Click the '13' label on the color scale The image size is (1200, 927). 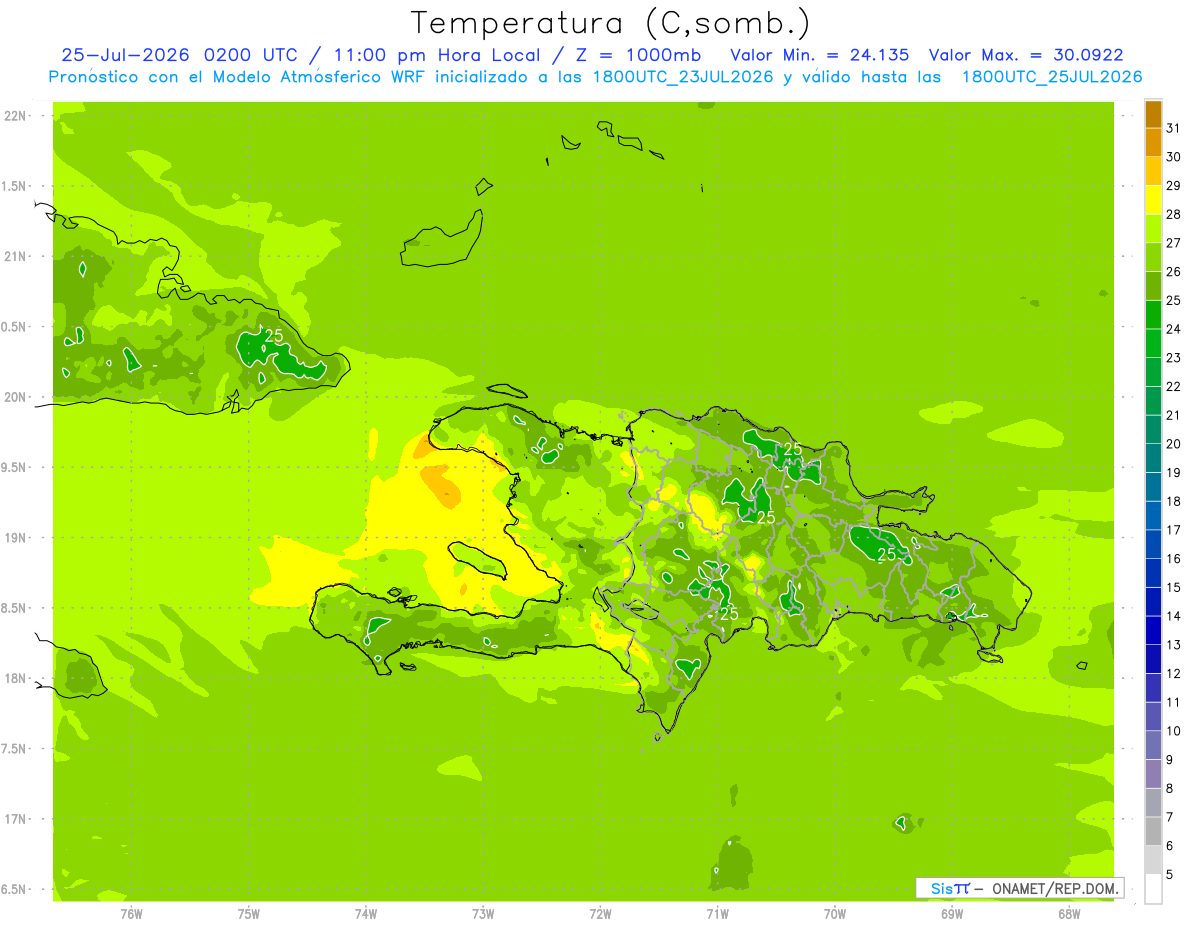(1173, 644)
